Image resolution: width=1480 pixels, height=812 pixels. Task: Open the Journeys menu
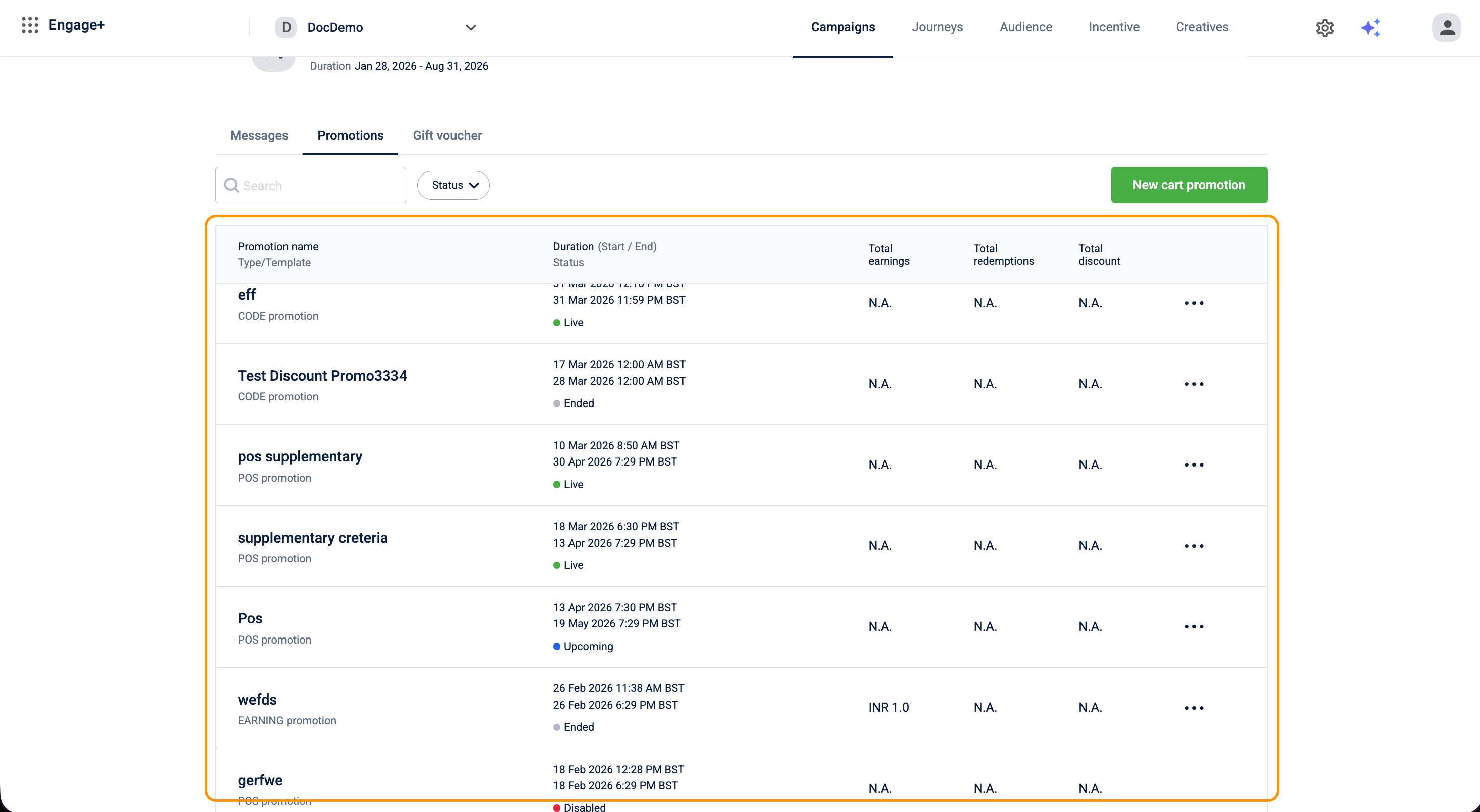tap(937, 27)
